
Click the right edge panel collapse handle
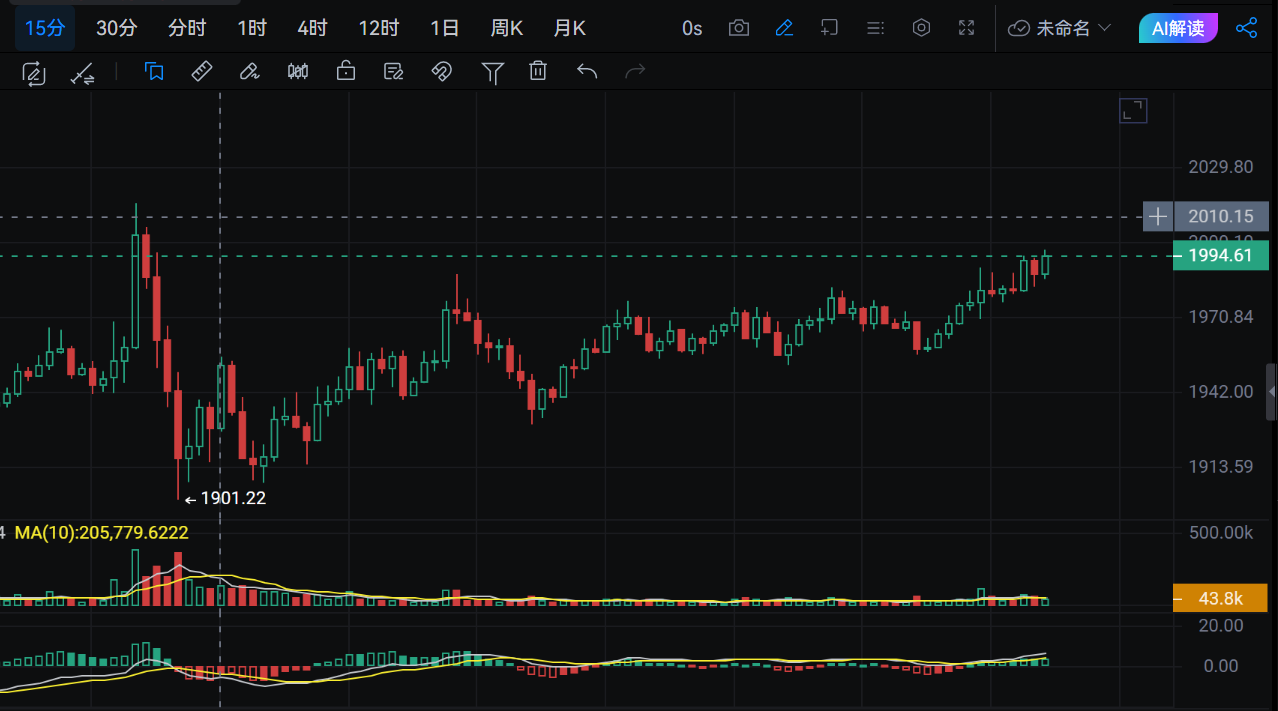[1271, 390]
